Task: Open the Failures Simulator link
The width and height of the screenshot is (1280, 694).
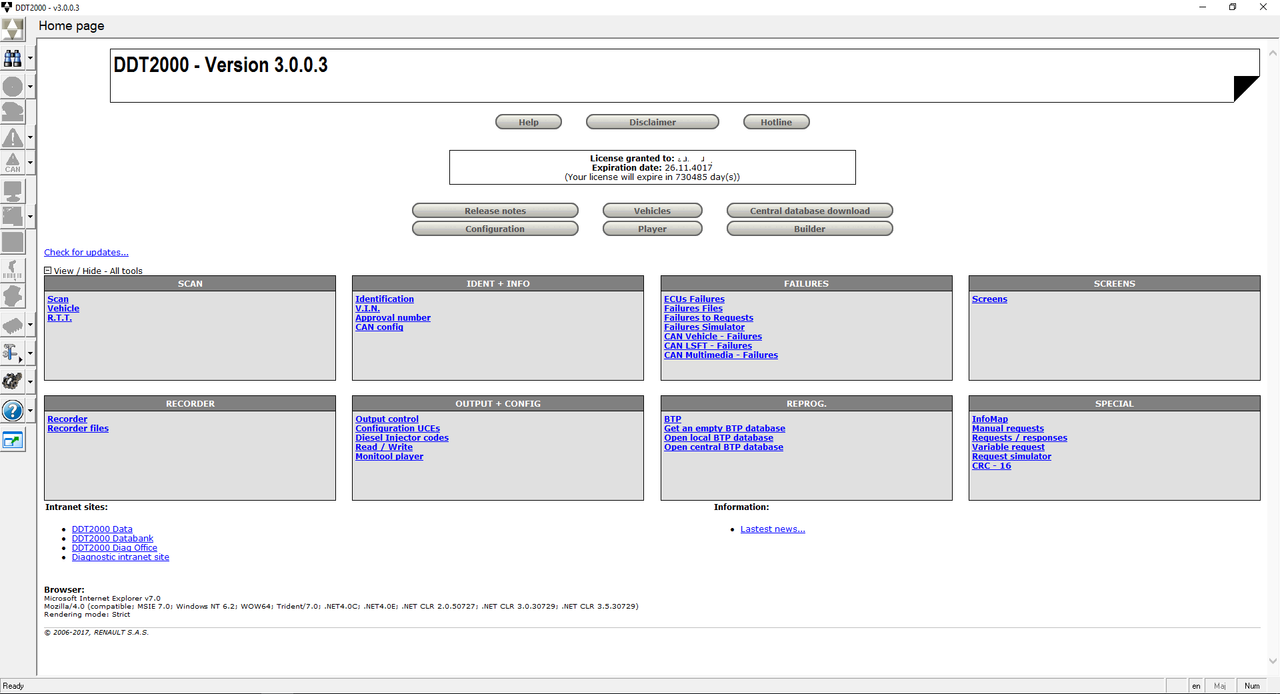Action: (x=704, y=327)
